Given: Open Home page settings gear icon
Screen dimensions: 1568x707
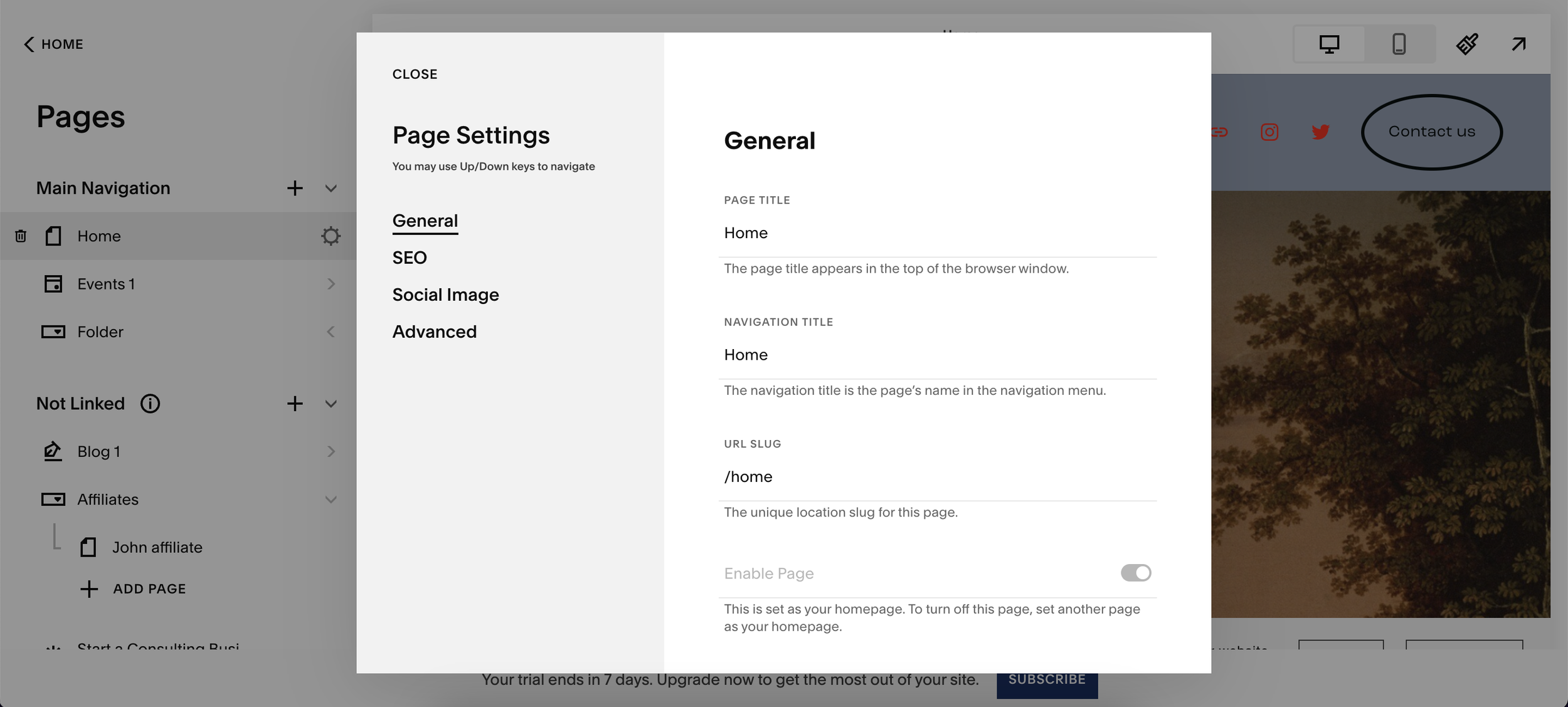Looking at the screenshot, I should click(331, 236).
